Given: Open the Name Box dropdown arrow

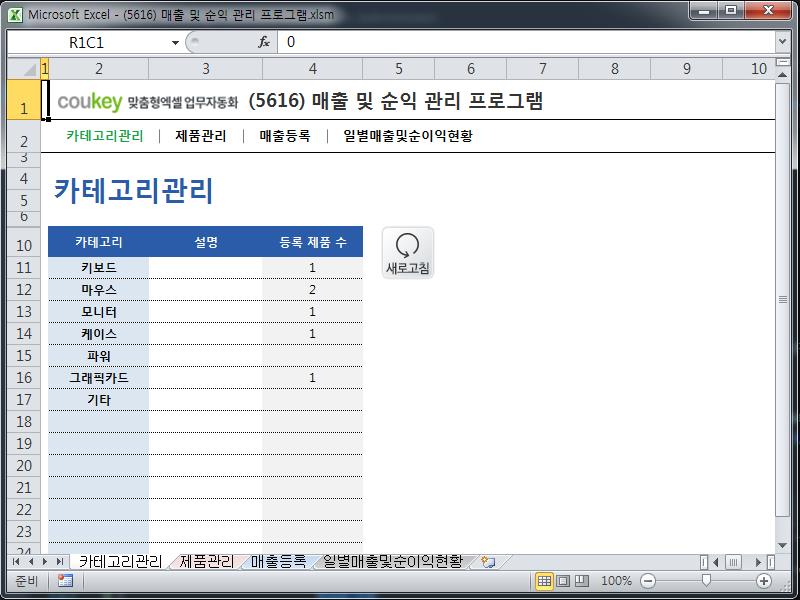Looking at the screenshot, I should [175, 42].
